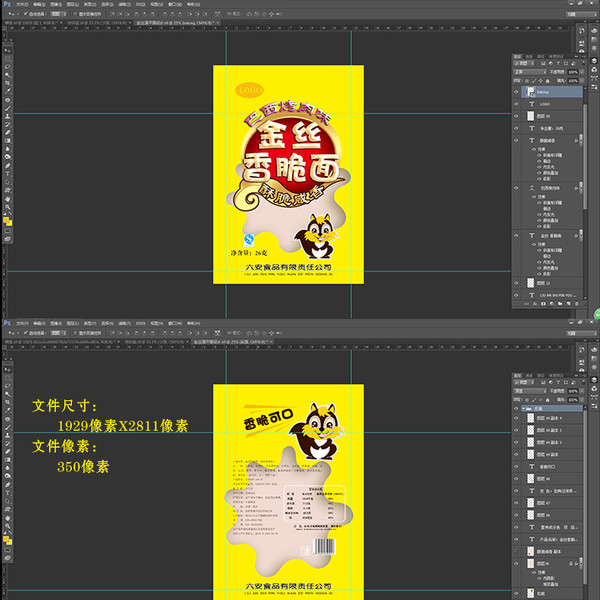
Task: Select Rectangular Marquee tool in upper window
Action: [x=7, y=59]
